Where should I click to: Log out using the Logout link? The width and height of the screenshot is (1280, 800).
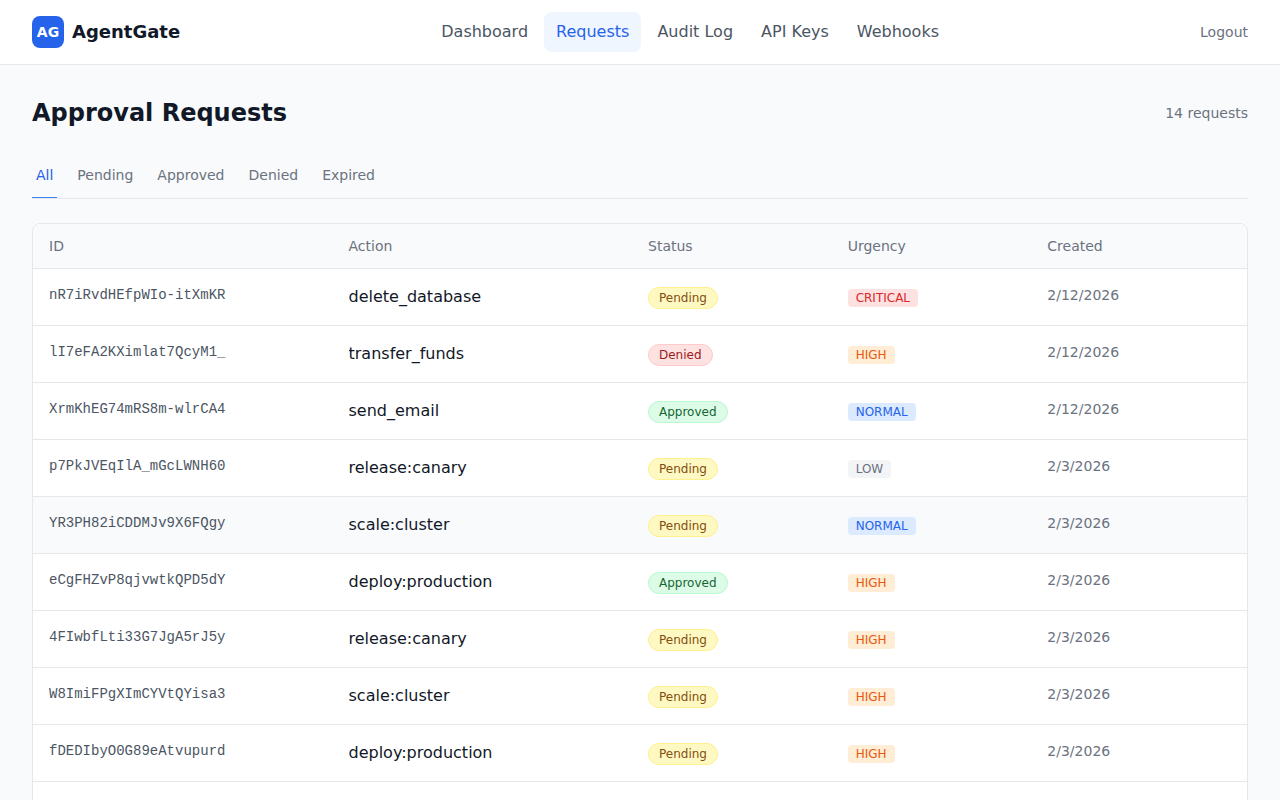(x=1224, y=32)
